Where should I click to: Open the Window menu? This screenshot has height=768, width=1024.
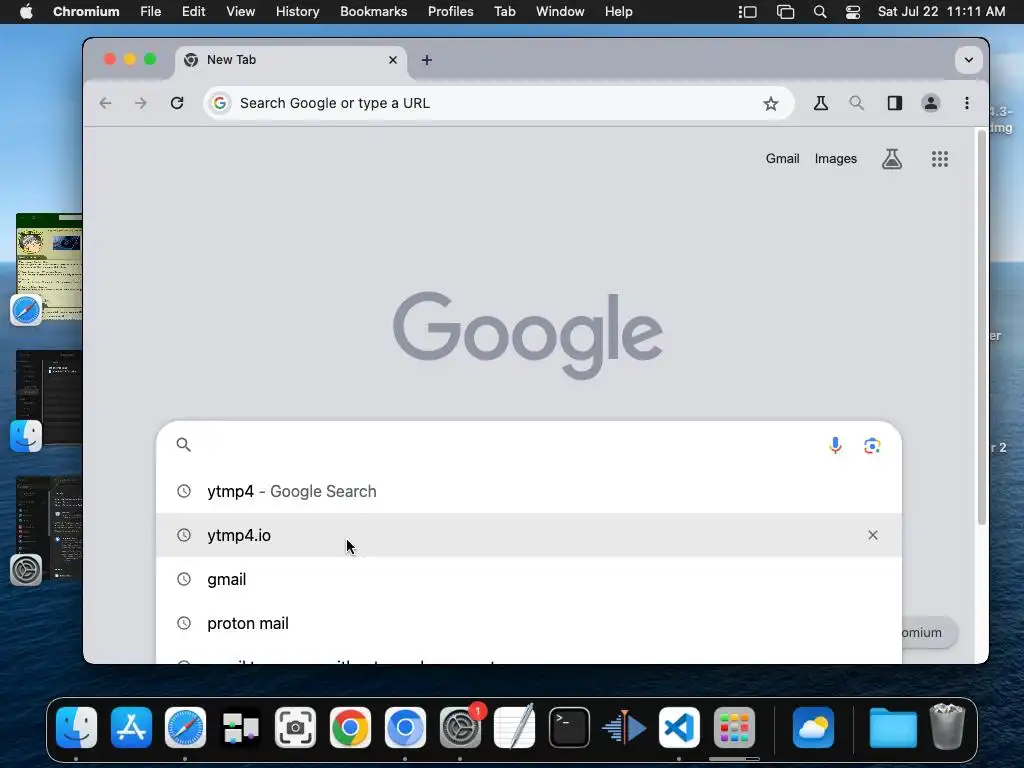(x=560, y=12)
